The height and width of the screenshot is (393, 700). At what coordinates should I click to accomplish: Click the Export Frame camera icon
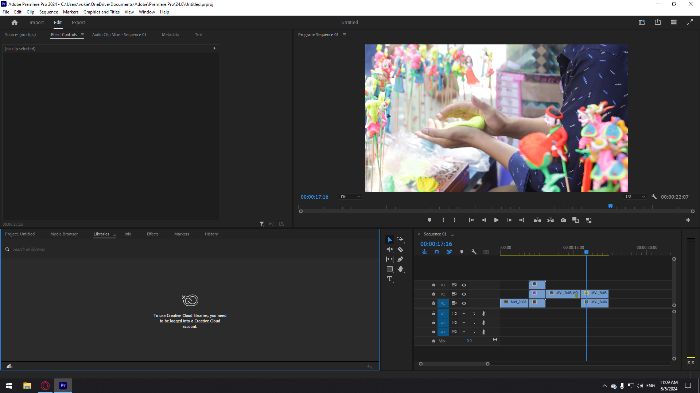[x=563, y=220]
